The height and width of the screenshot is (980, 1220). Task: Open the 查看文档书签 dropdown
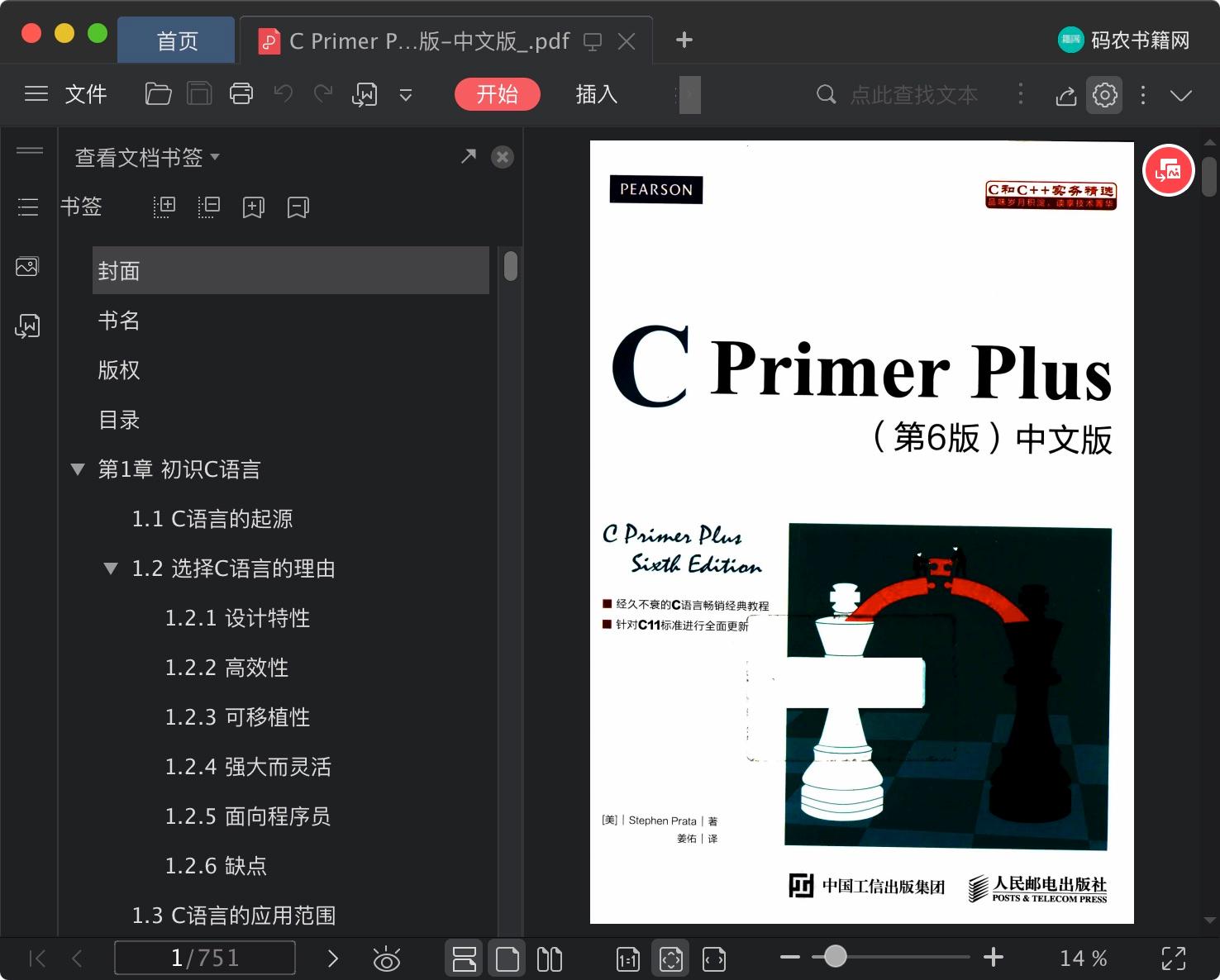(x=145, y=157)
